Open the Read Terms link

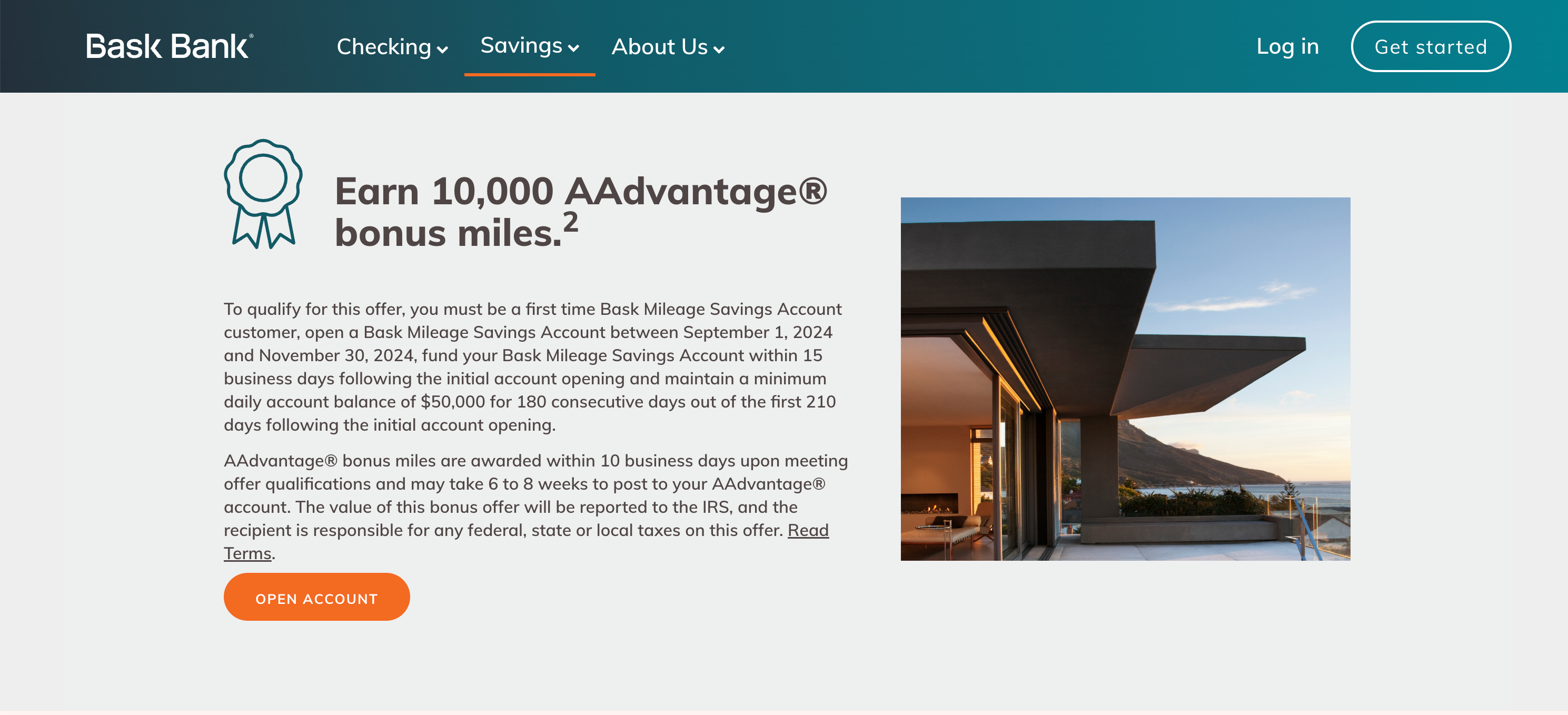pos(808,530)
